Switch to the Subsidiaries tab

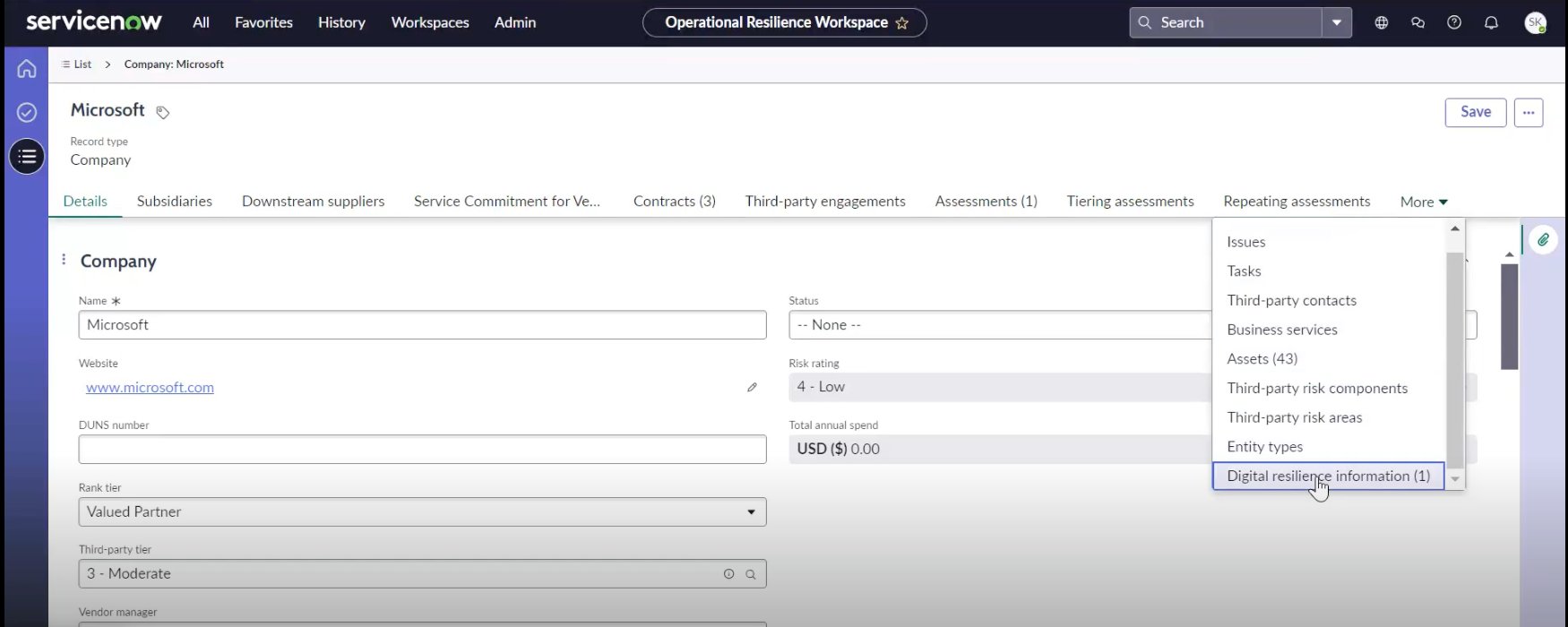[175, 202]
